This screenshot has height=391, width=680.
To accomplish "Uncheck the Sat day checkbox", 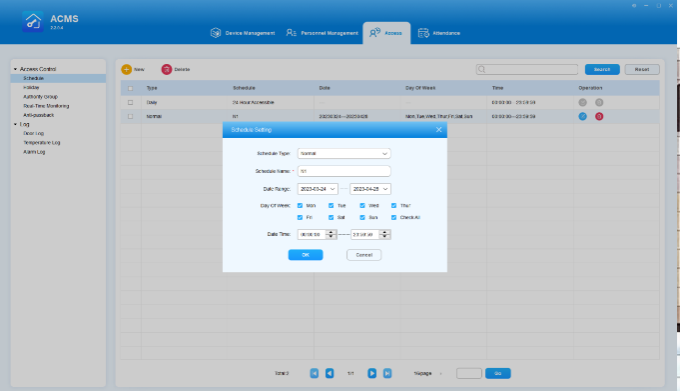I will (331, 217).
